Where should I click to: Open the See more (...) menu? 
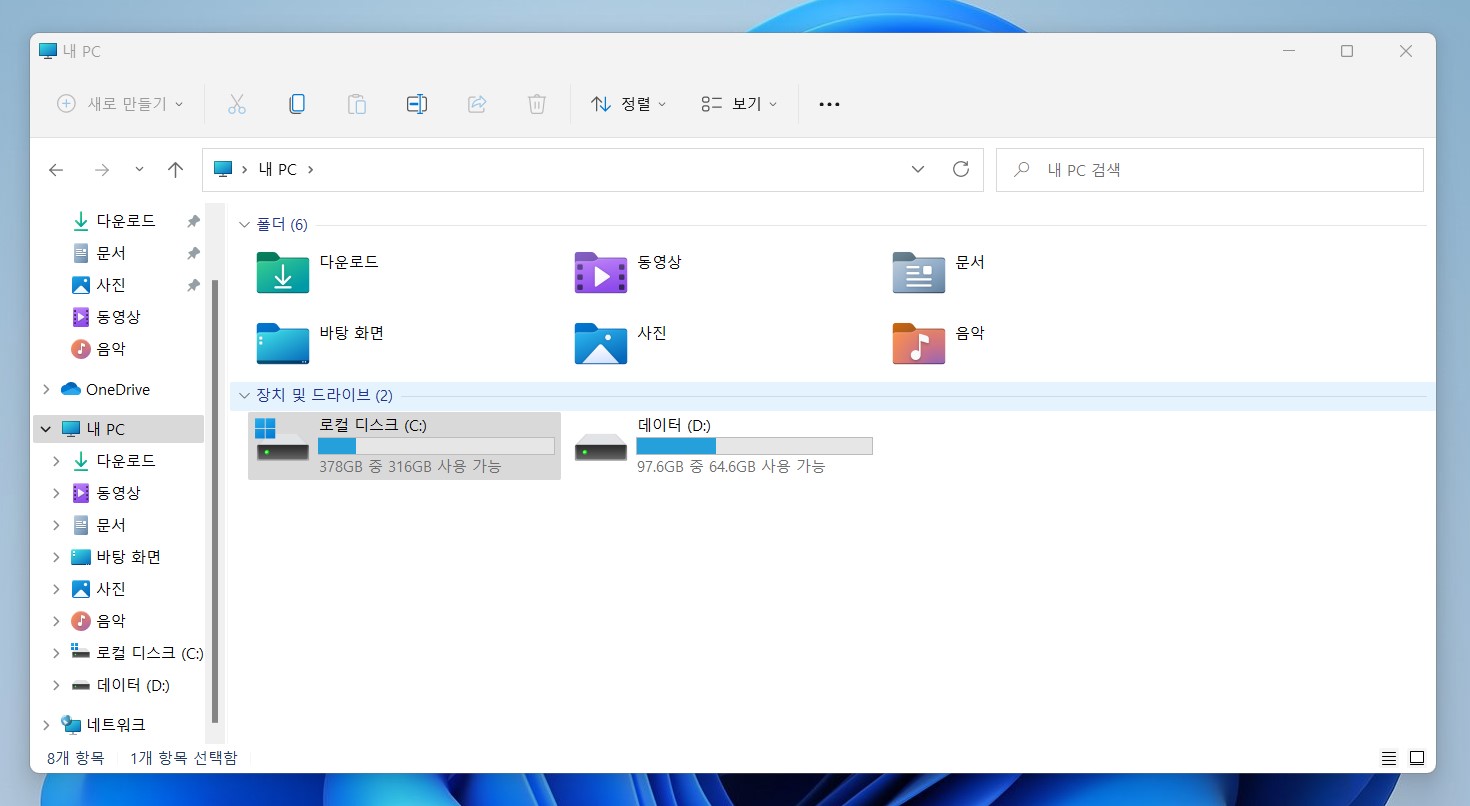[829, 103]
